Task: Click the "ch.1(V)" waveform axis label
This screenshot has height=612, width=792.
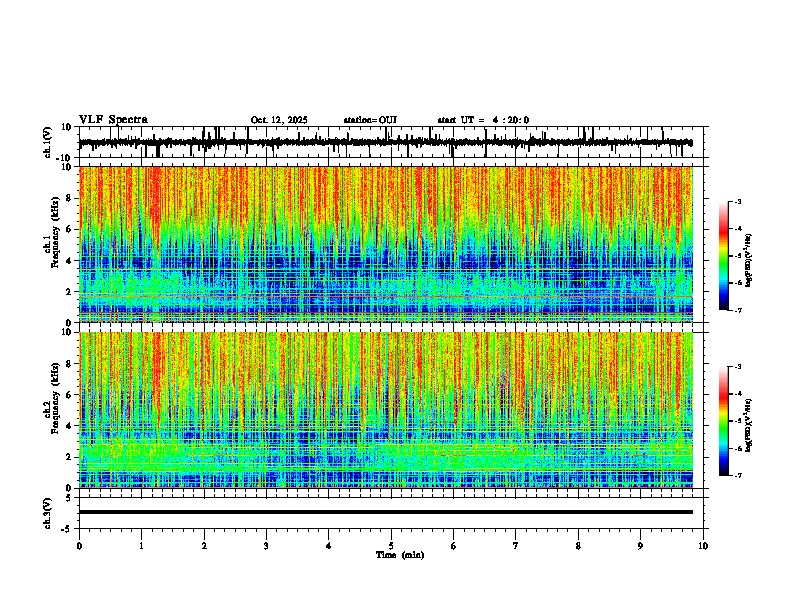Action: point(48,142)
